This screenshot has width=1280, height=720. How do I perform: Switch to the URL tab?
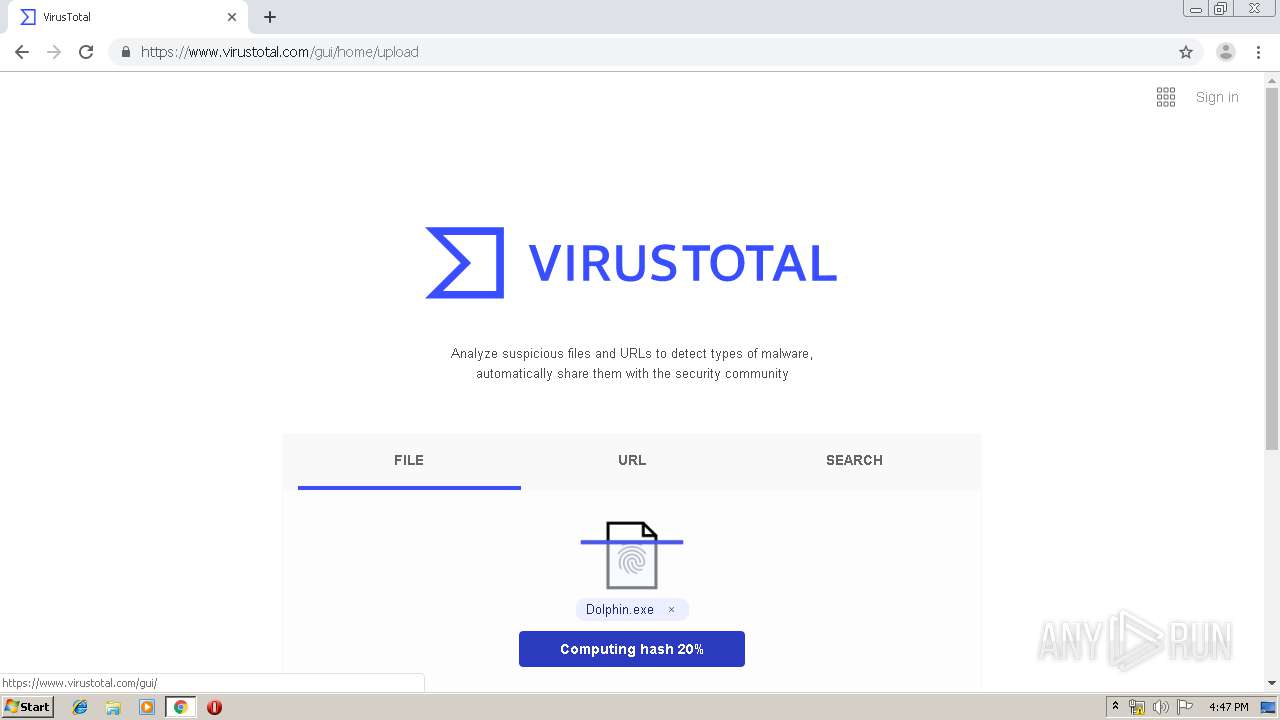(x=632, y=461)
